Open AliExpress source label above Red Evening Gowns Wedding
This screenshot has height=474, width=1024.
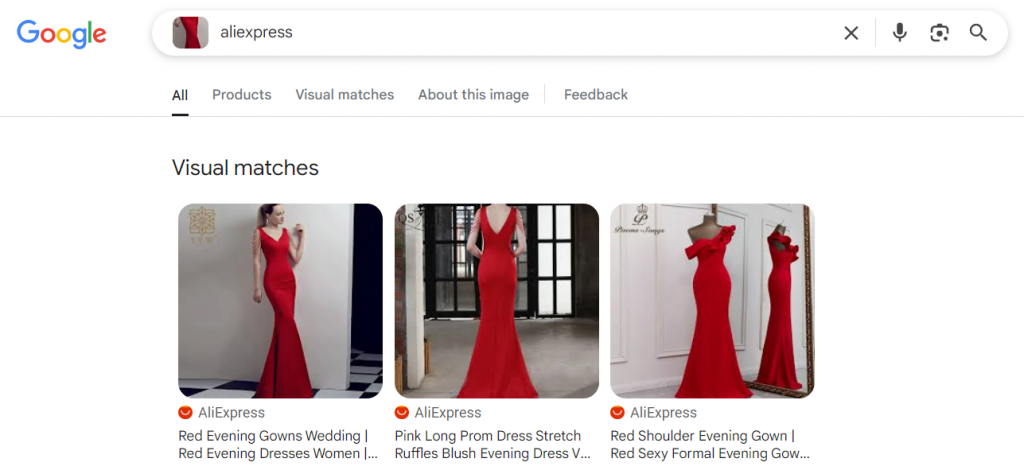231,413
